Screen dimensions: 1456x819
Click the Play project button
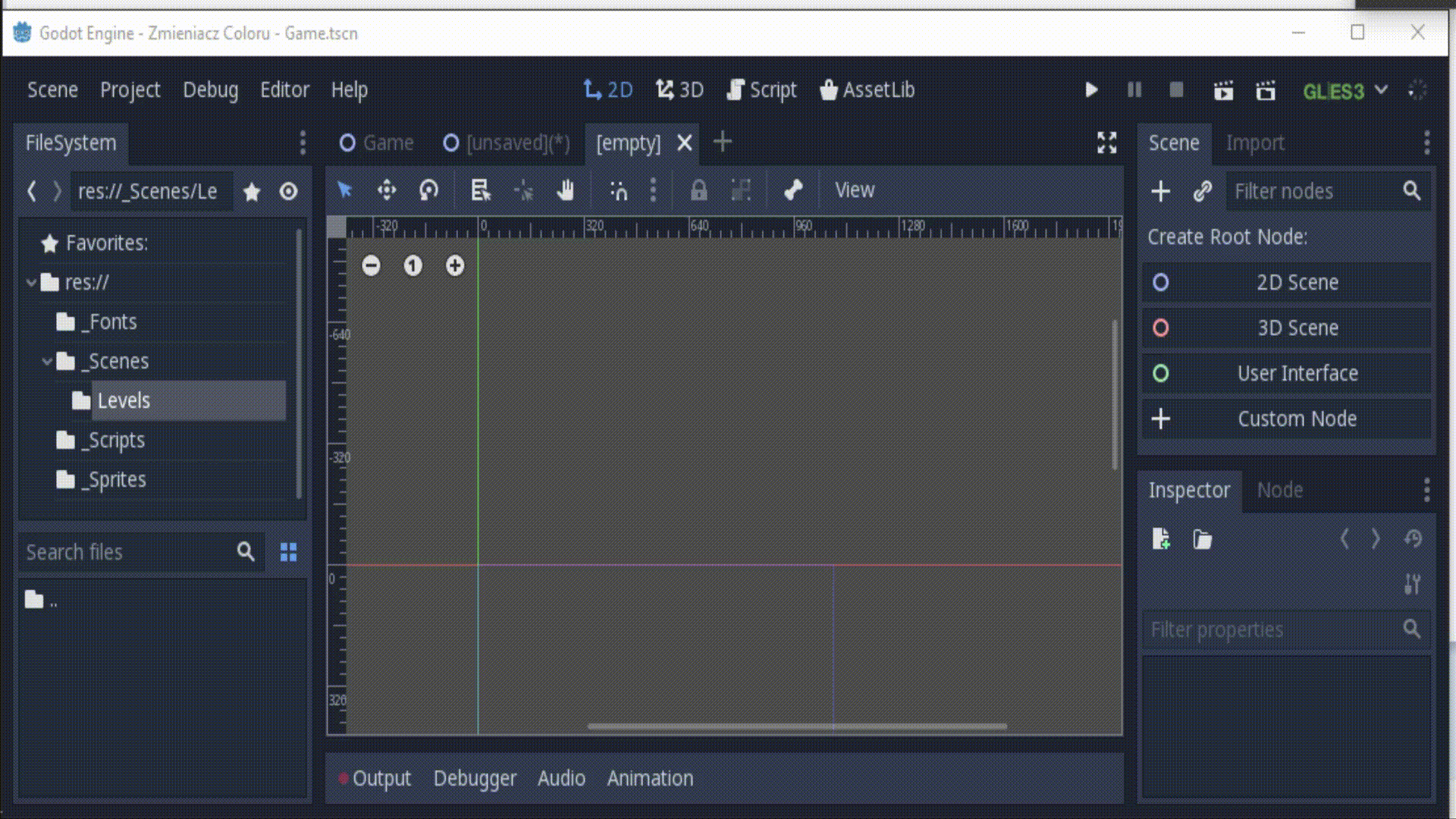pyautogui.click(x=1091, y=90)
